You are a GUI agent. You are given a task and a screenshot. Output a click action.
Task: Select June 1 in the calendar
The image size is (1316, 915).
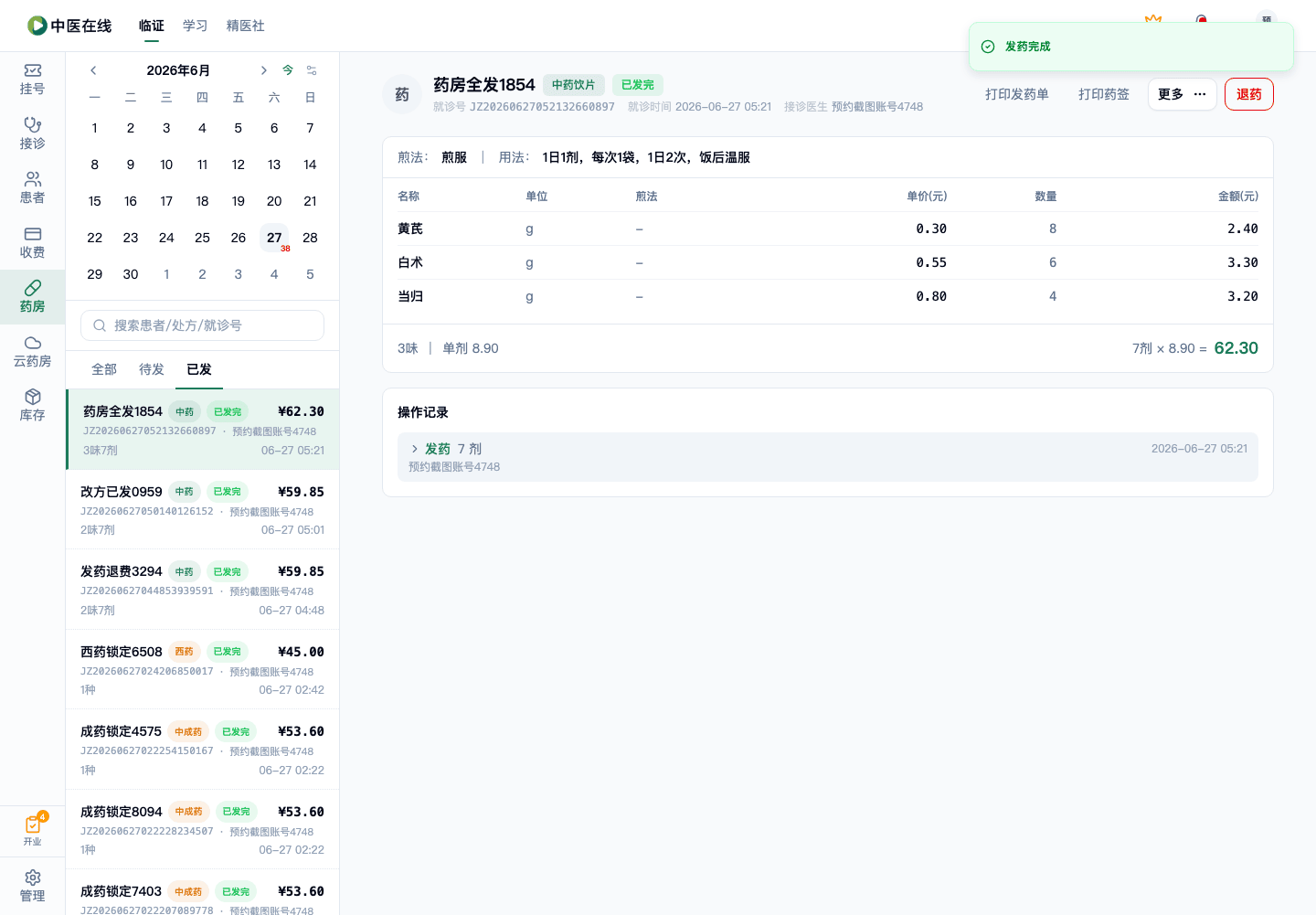[x=95, y=128]
